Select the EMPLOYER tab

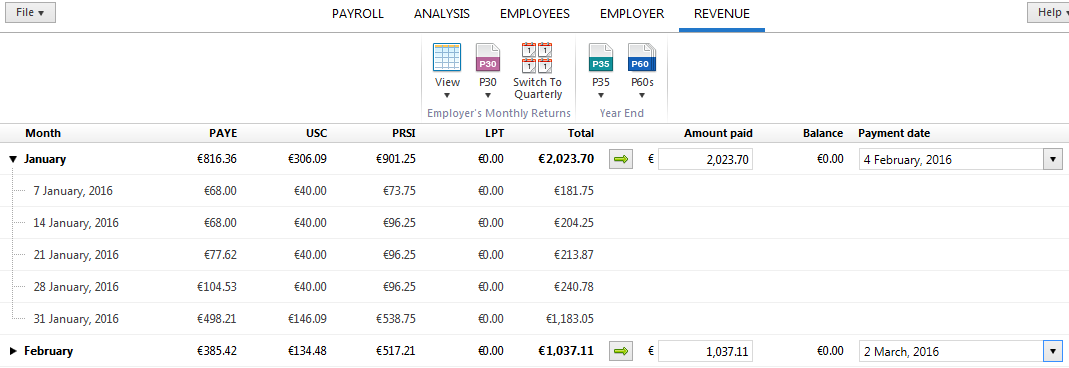(x=632, y=14)
